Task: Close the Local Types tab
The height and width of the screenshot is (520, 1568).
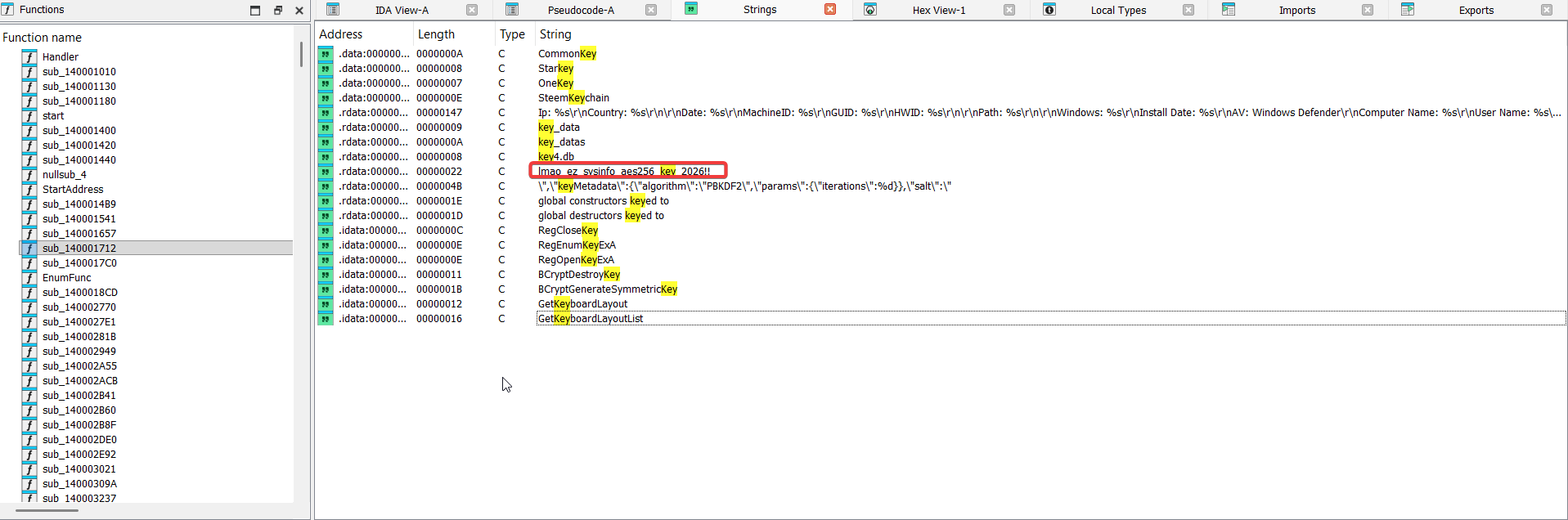Action: pos(1188,10)
